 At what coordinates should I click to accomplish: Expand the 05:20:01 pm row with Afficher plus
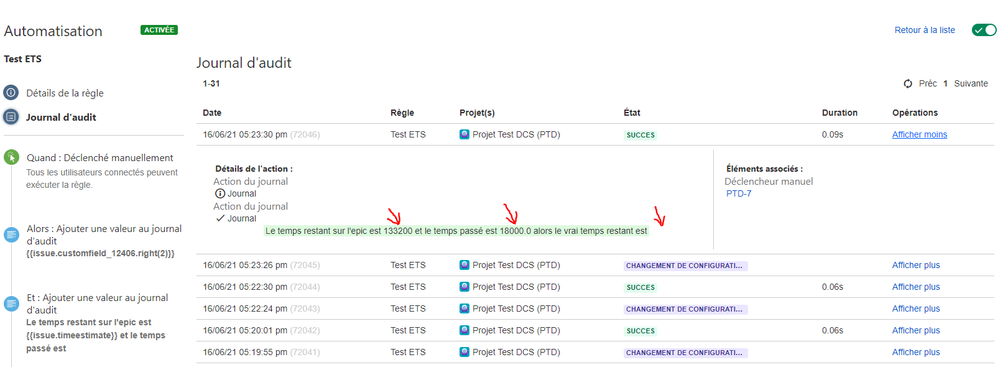(916, 330)
